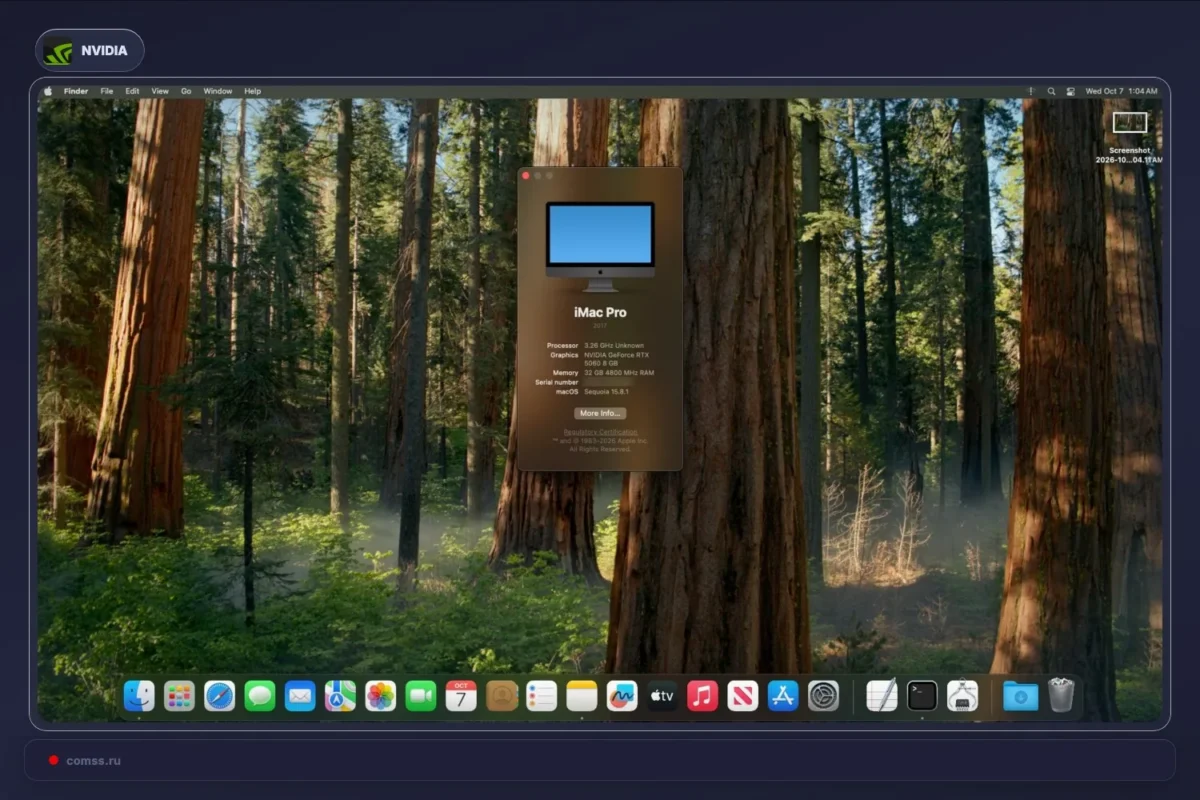
Task: Open the News app in the Dock
Action: click(743, 695)
